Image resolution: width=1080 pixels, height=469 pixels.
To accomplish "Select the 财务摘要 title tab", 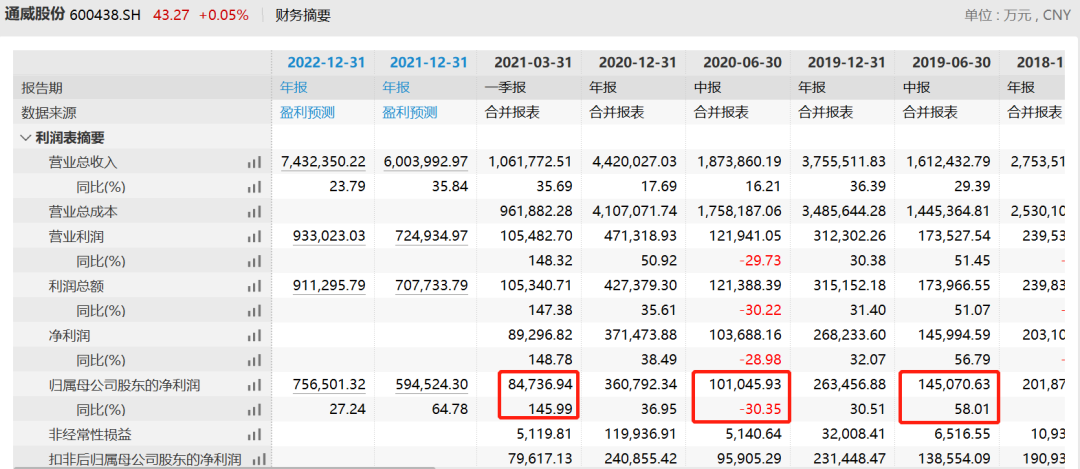I will tap(302, 15).
